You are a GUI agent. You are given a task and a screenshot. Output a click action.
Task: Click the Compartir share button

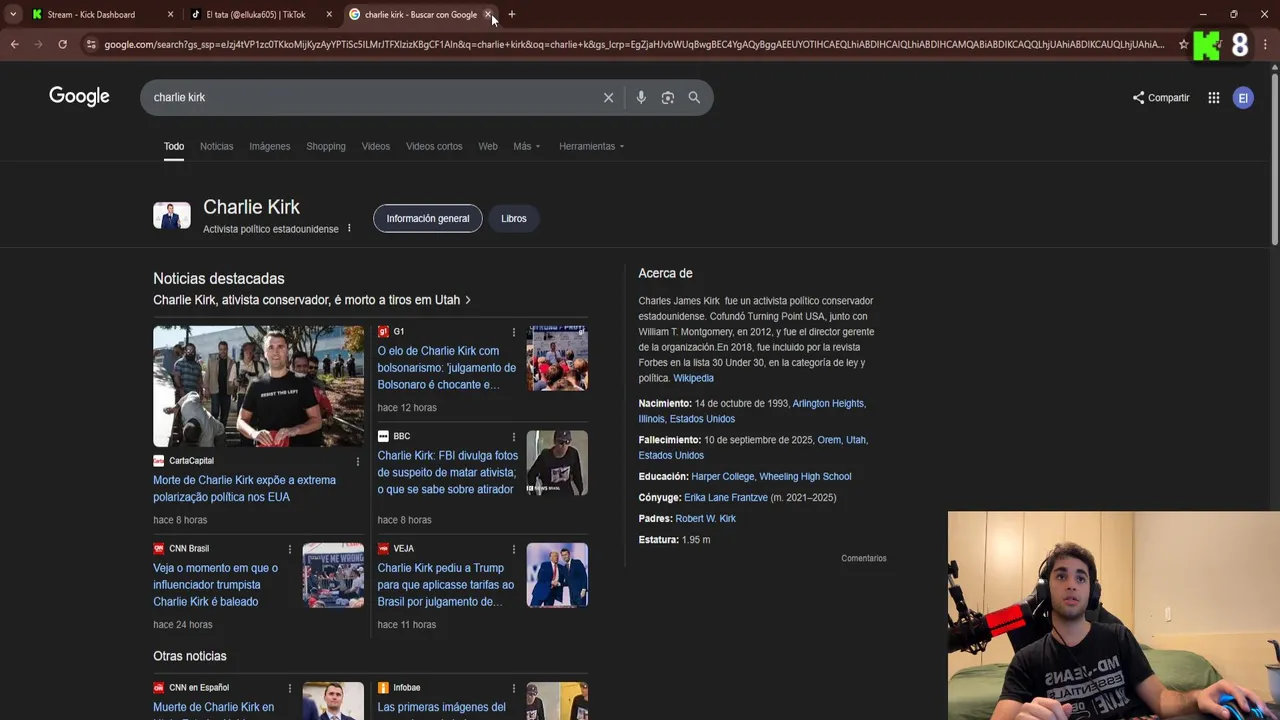(1161, 98)
